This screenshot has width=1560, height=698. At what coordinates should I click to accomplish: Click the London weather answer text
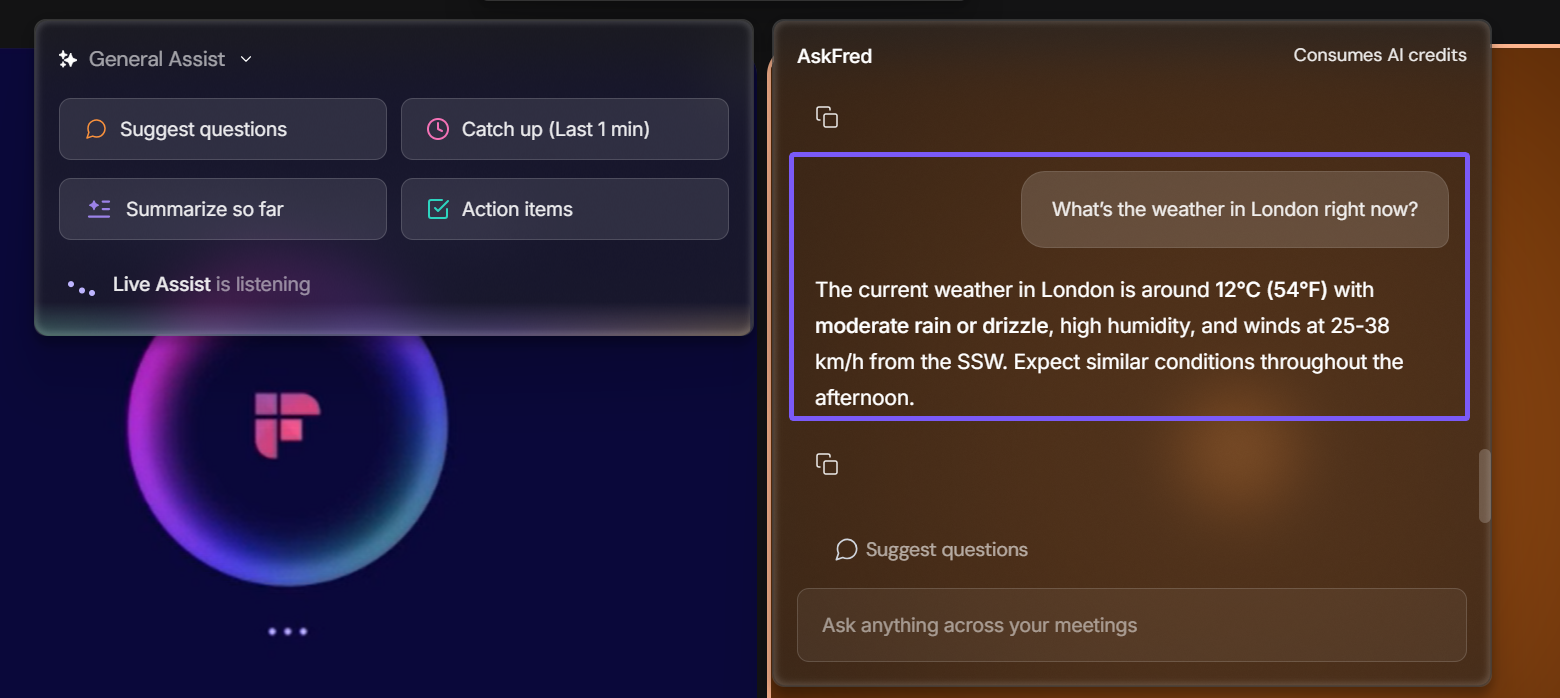pos(1108,343)
